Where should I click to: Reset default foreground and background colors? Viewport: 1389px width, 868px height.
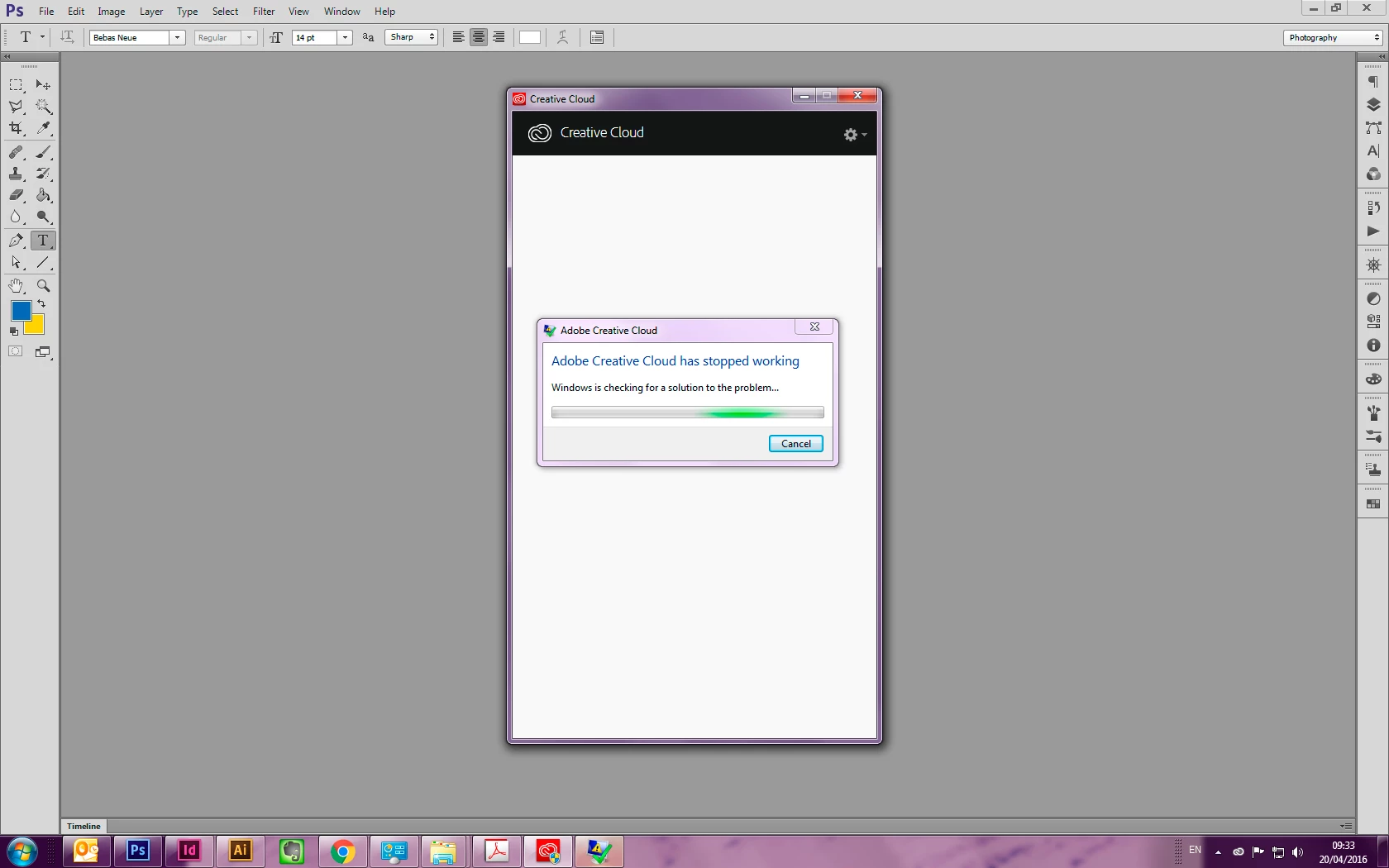pyautogui.click(x=13, y=331)
